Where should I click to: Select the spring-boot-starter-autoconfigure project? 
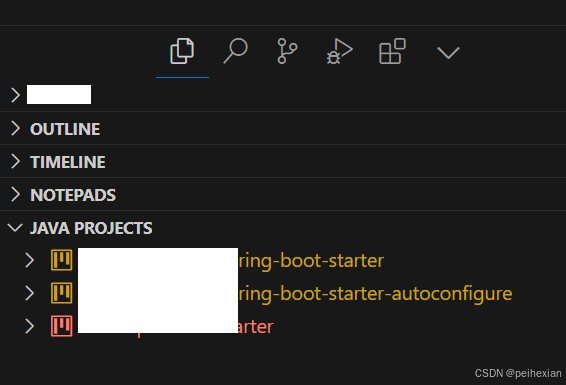pyautogui.click(x=283, y=293)
